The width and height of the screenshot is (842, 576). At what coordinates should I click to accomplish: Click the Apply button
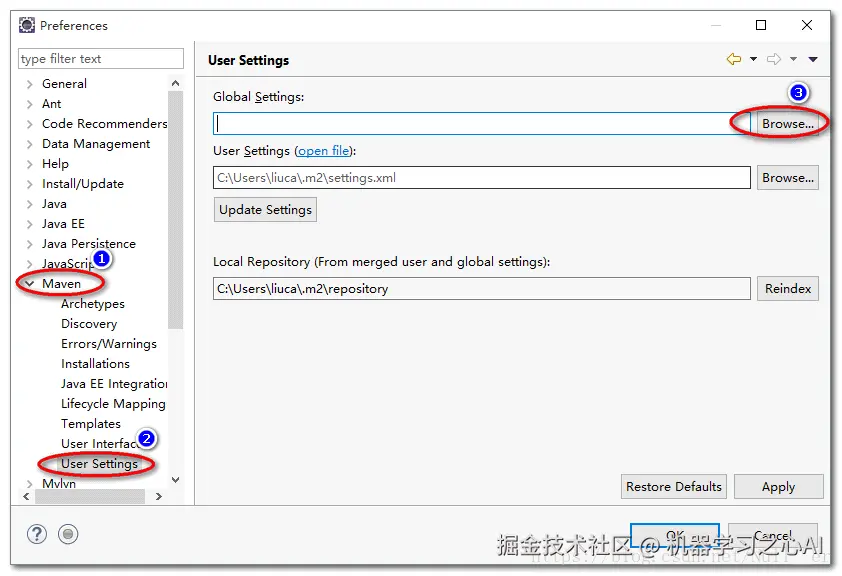click(779, 486)
